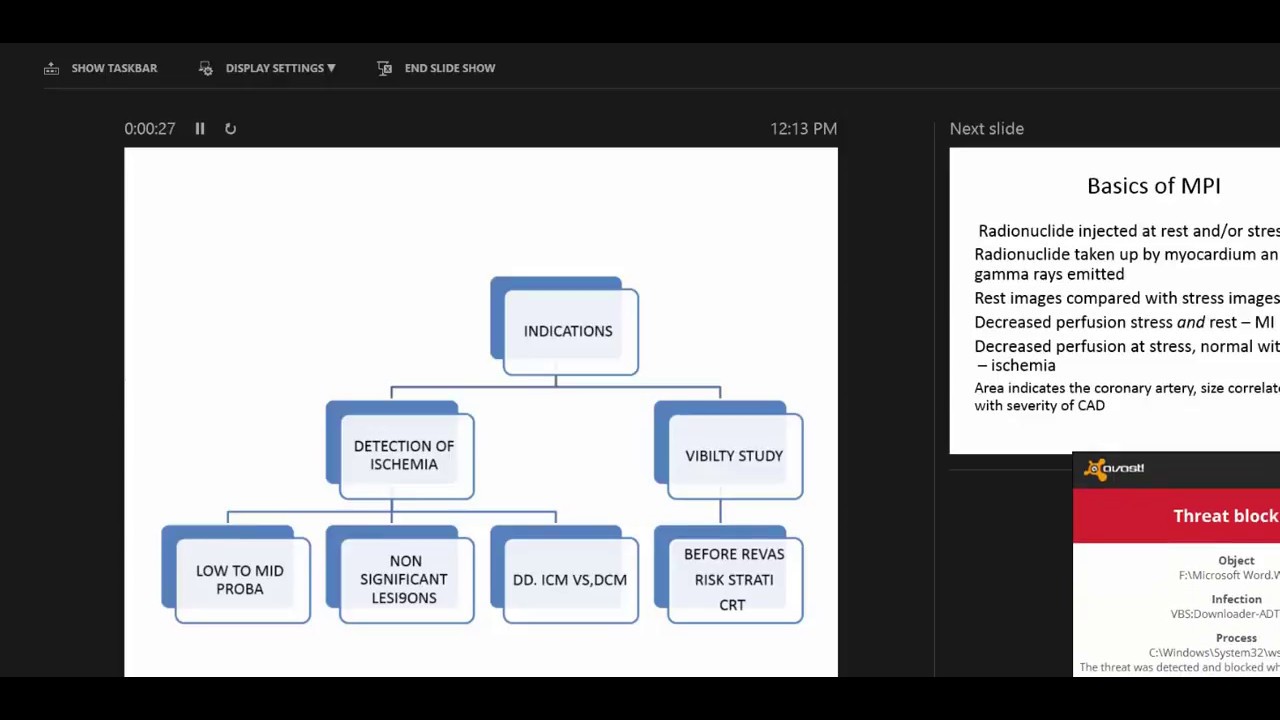Click the 'Basics of MPI' slide title
Screen dimensions: 1280x720
[1154, 186]
